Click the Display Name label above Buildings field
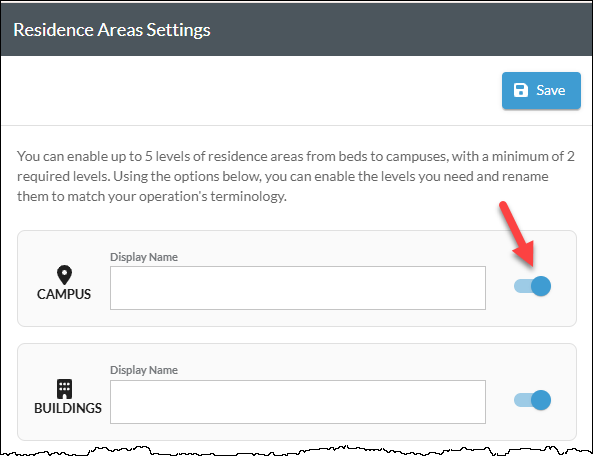 coord(144,370)
